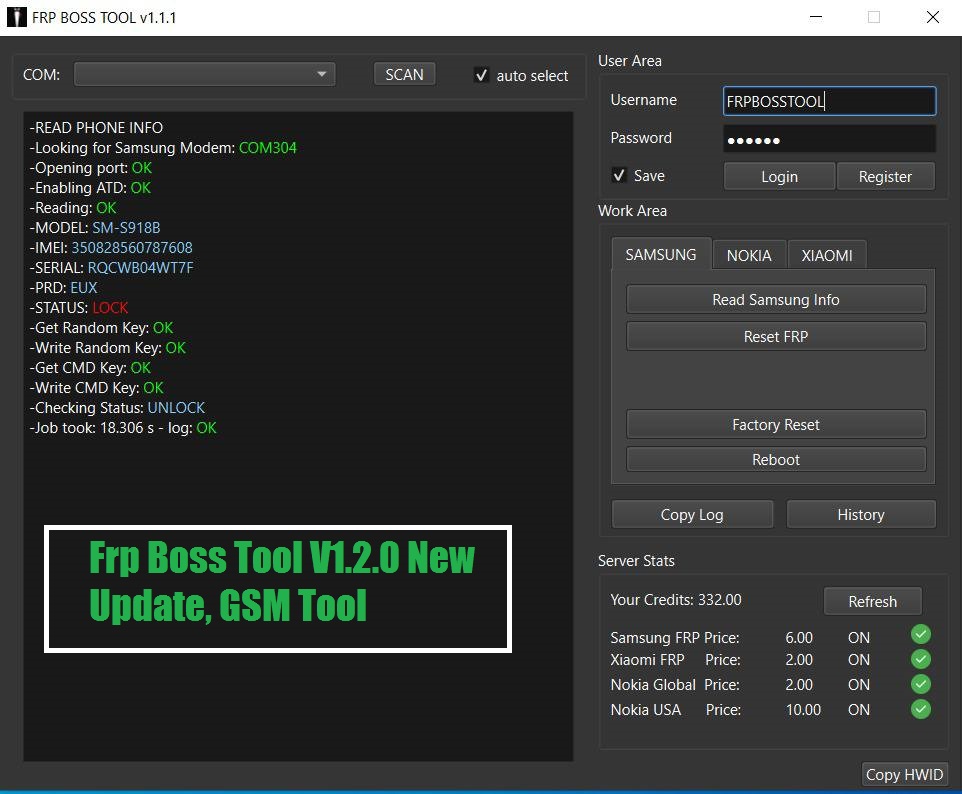962x794 pixels.
Task: Open the COM port dropdown
Action: [x=204, y=74]
